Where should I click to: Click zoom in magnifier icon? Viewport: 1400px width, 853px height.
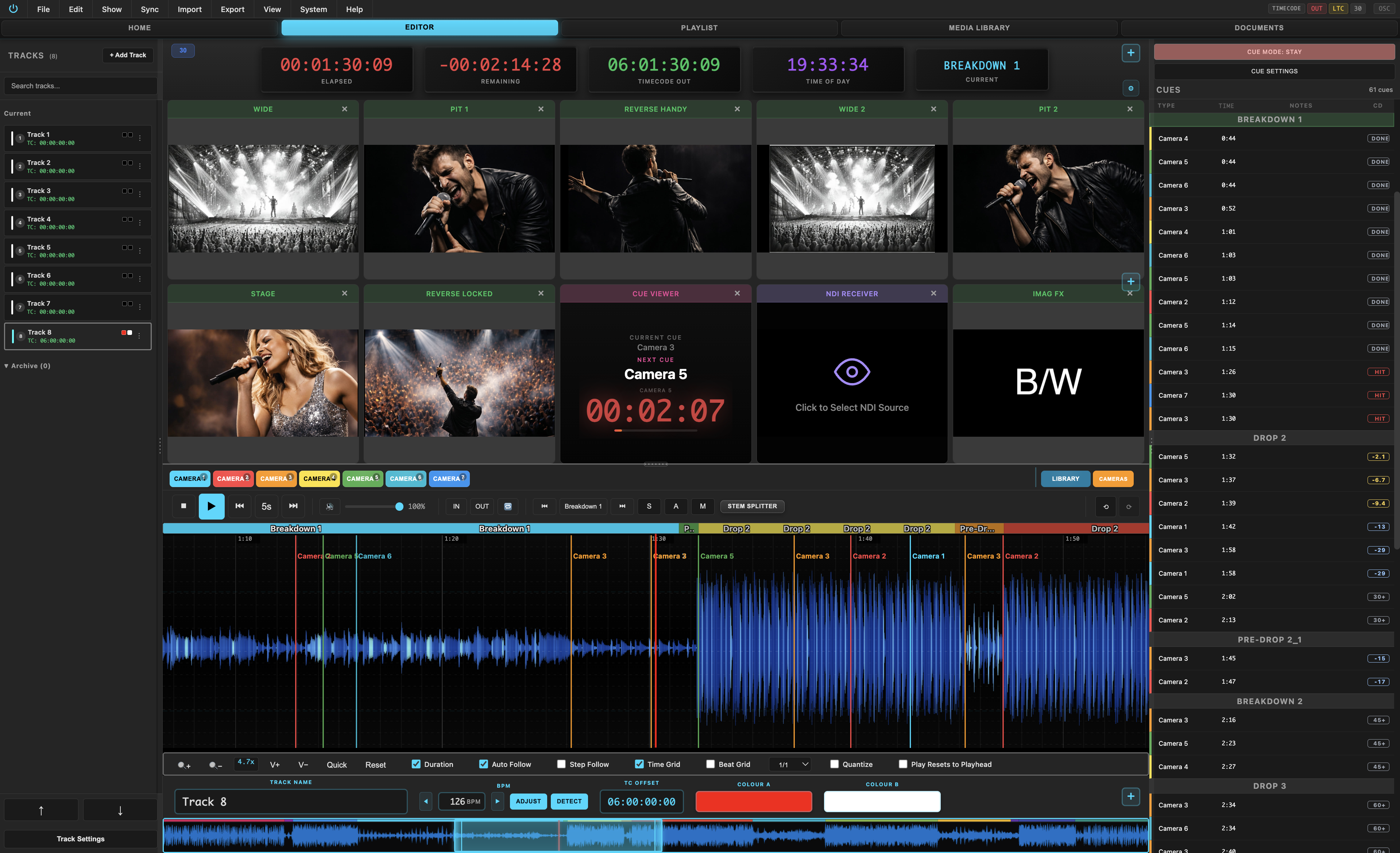tap(183, 765)
